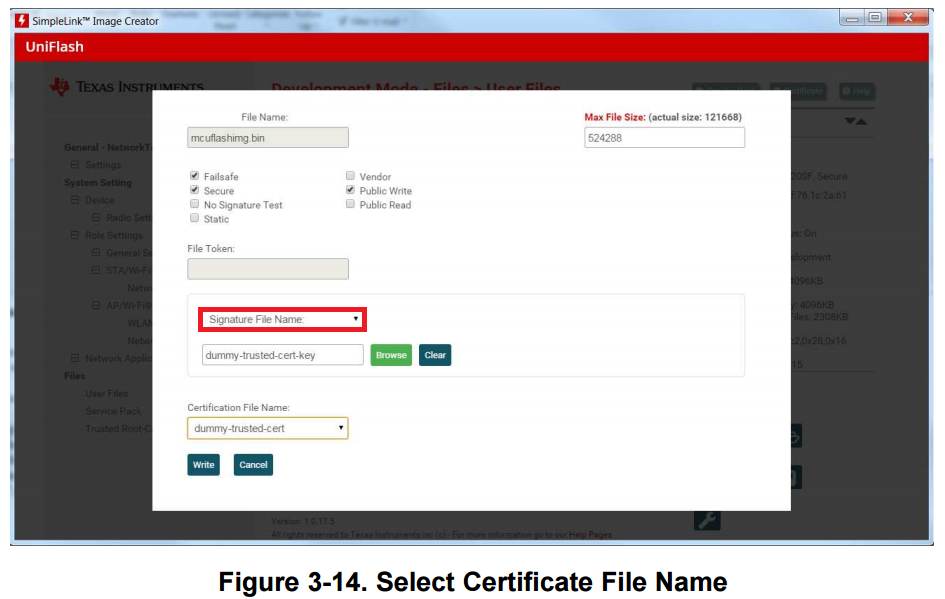Check the Vendor checkbox
Screen dimensions: 945x599
tap(350, 175)
